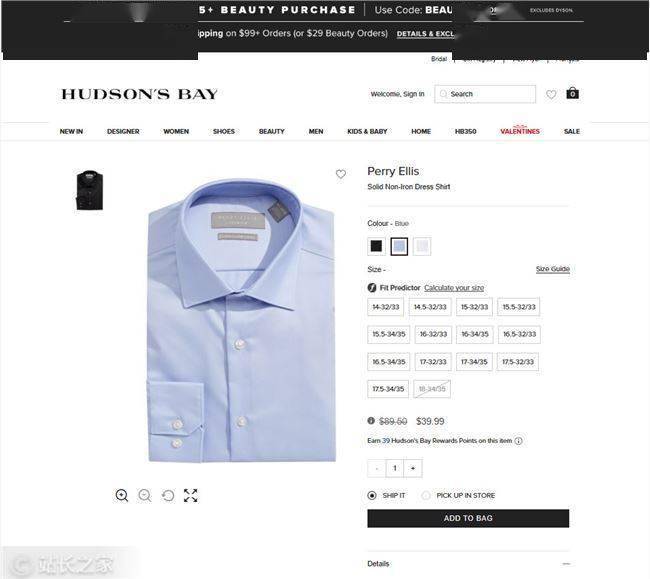Reset image view with rotate icon
The image size is (650, 579).
click(x=168, y=495)
